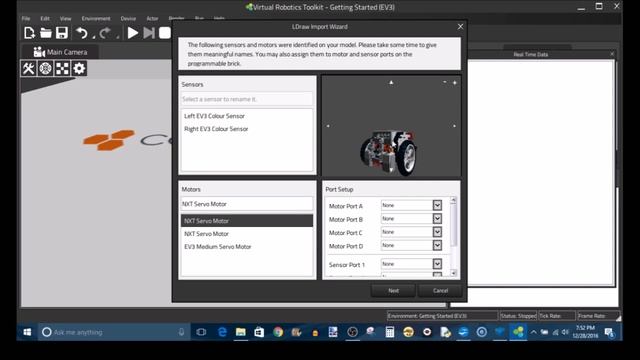The height and width of the screenshot is (360, 640).
Task: Open Task View from the taskbar
Action: click(x=201, y=332)
